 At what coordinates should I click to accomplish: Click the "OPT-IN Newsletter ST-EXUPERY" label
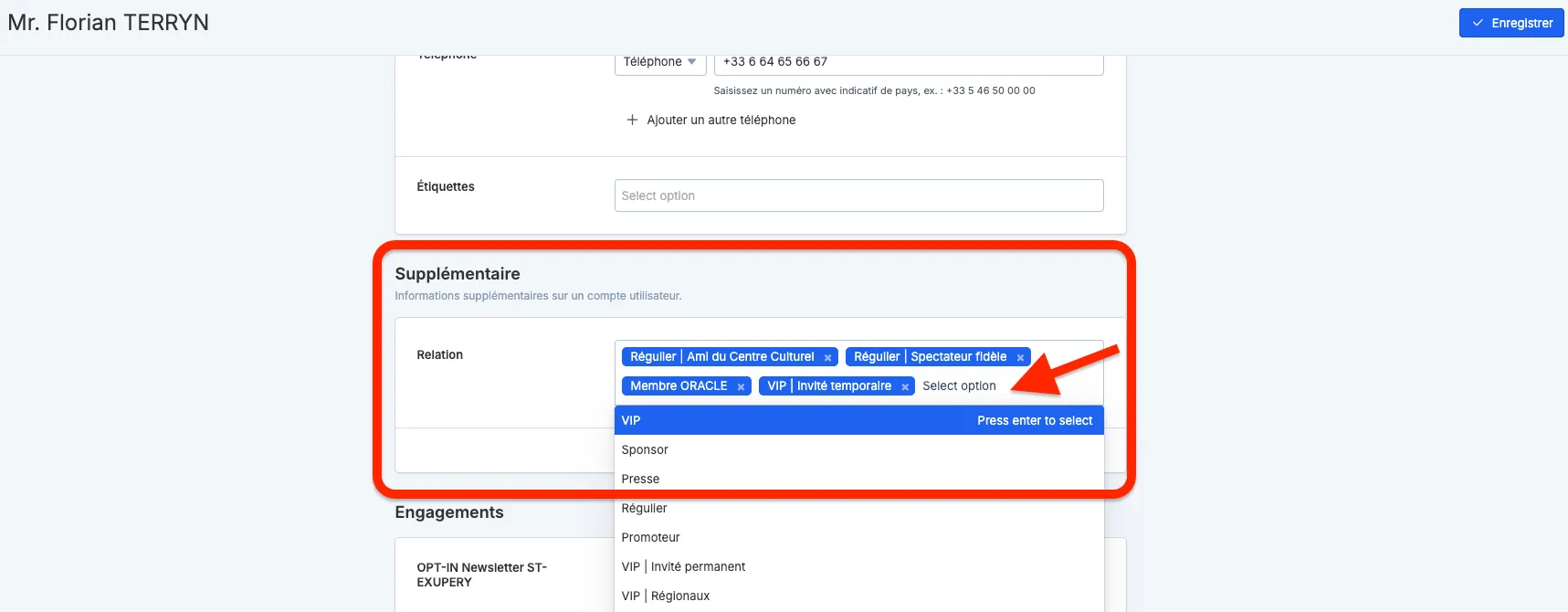click(482, 575)
